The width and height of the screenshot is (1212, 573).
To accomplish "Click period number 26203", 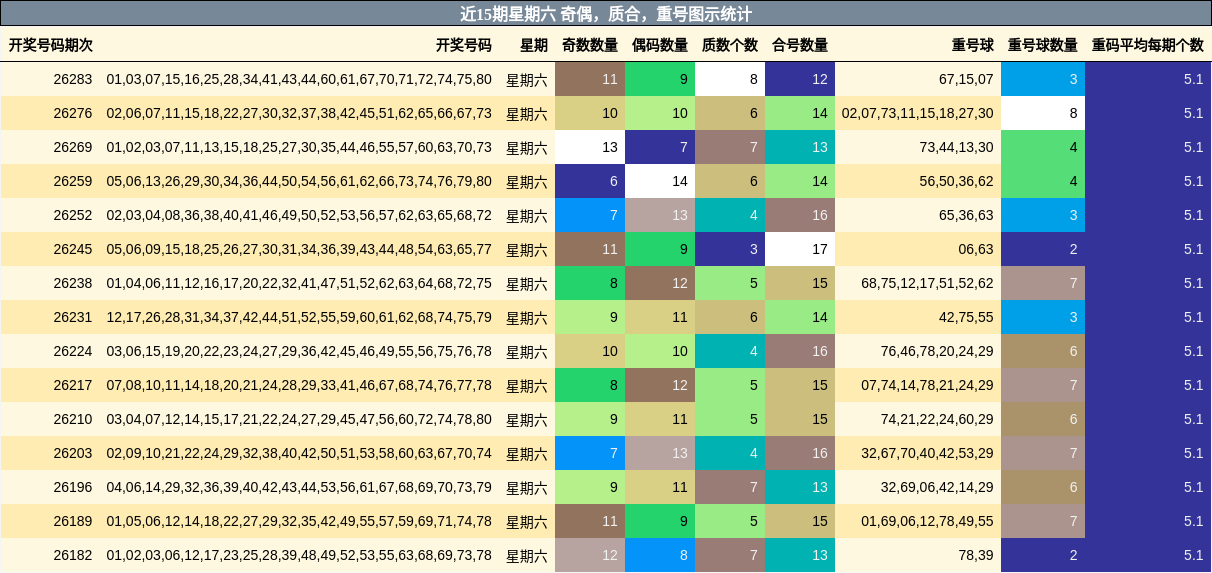I will tap(73, 453).
